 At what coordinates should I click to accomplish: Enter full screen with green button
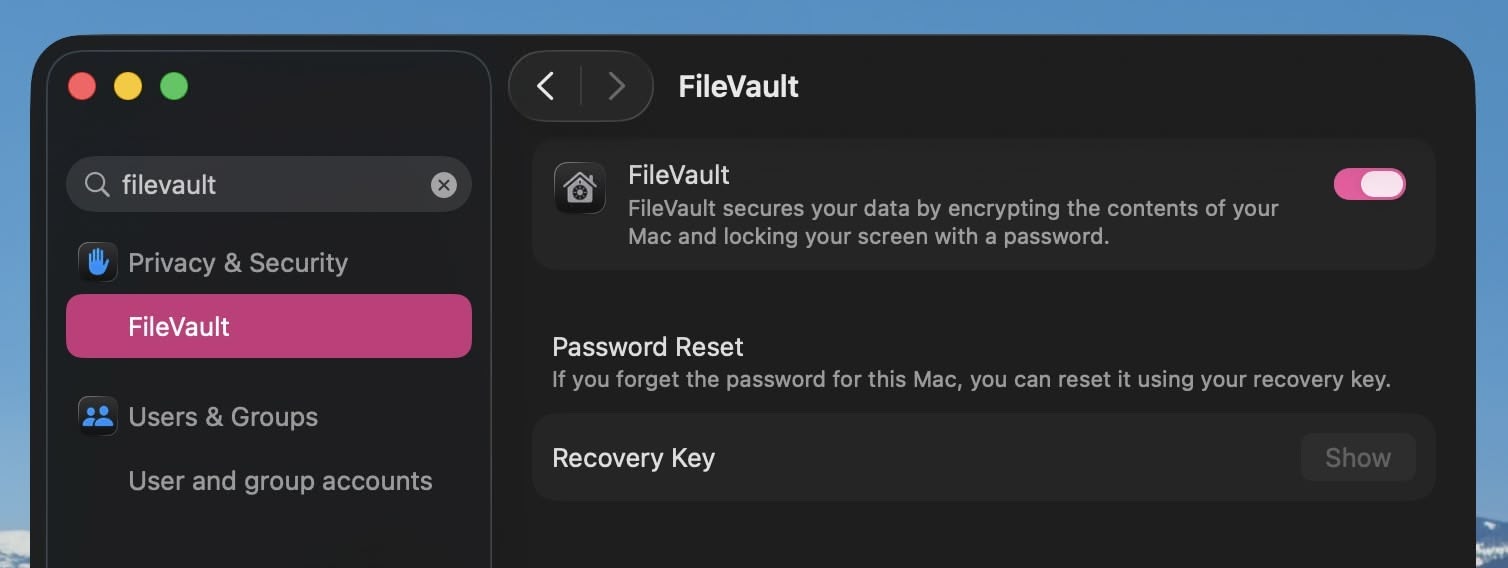point(174,86)
